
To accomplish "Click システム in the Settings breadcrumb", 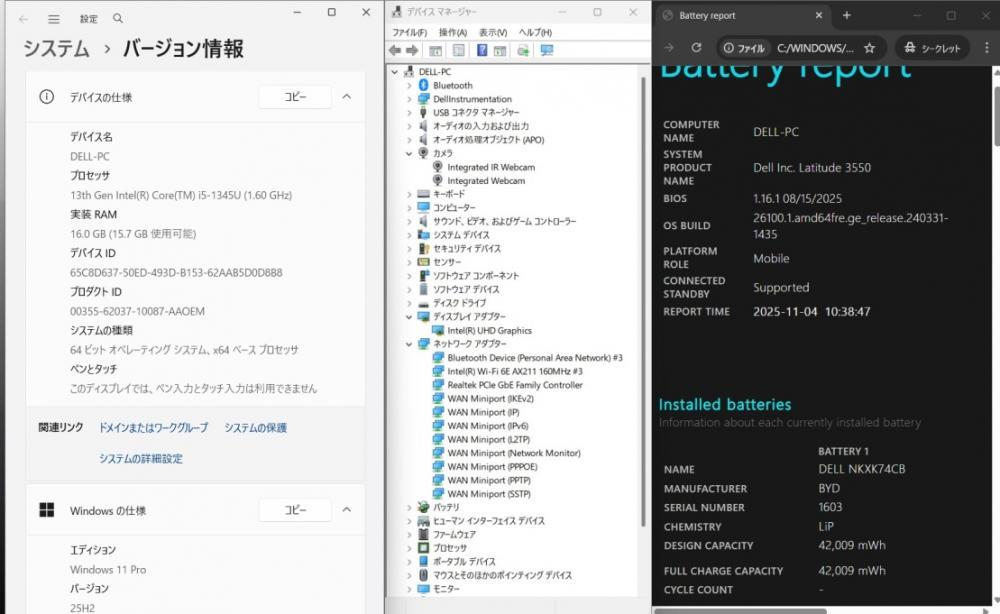I will [x=56, y=49].
